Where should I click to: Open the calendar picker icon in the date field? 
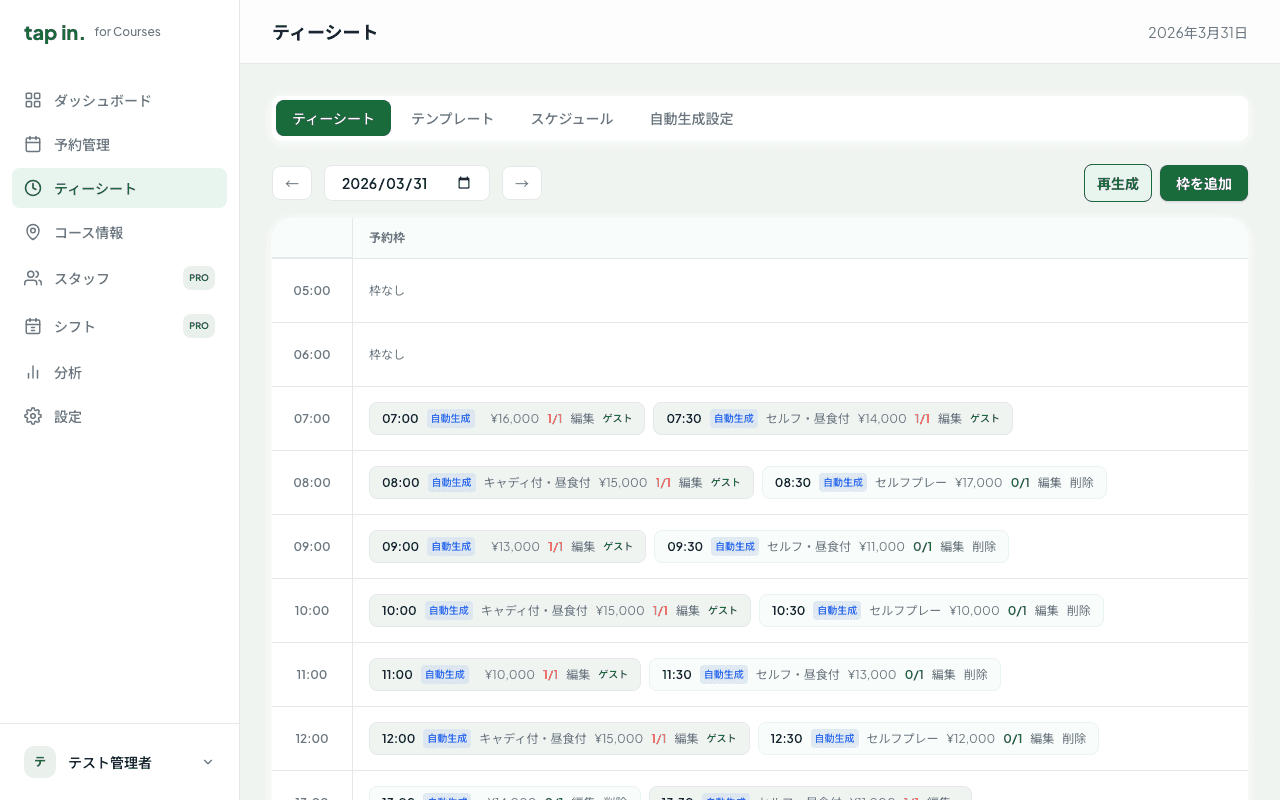[463, 183]
